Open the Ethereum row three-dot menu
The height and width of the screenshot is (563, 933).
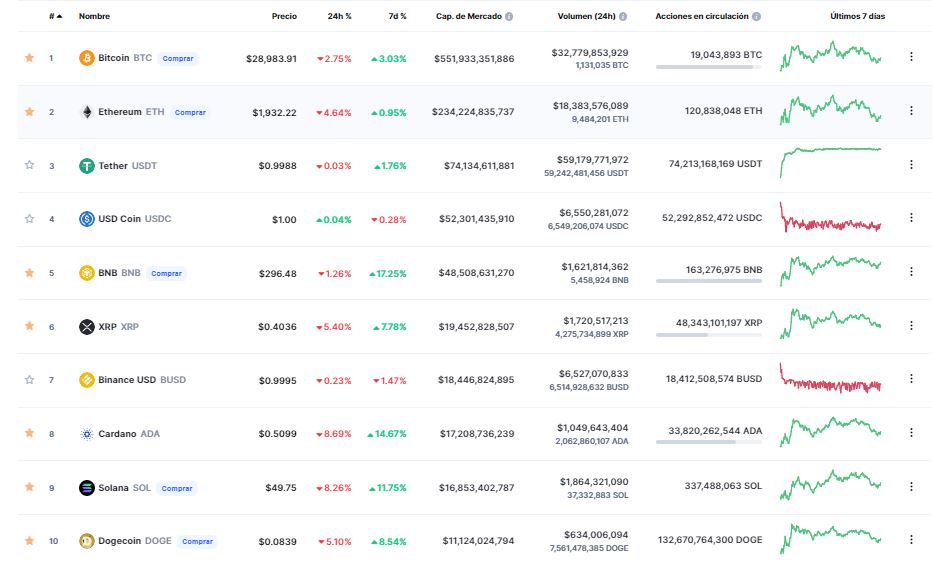tap(911, 111)
